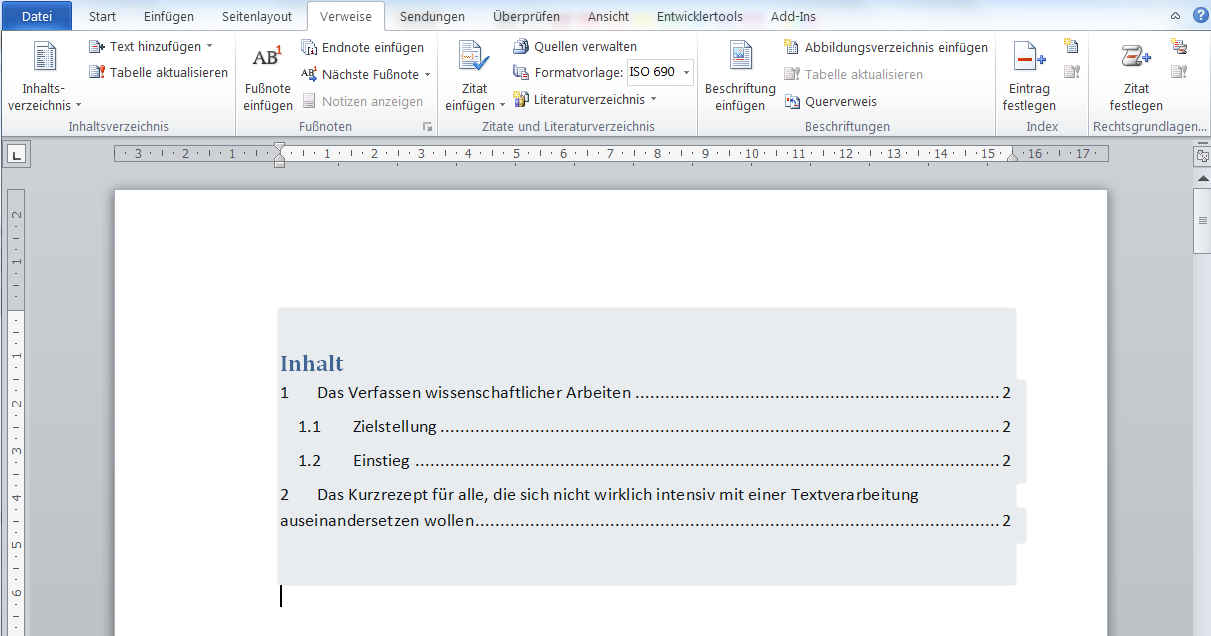Open the Fußnoten dialog launcher
The width and height of the screenshot is (1211, 636).
coord(427,127)
